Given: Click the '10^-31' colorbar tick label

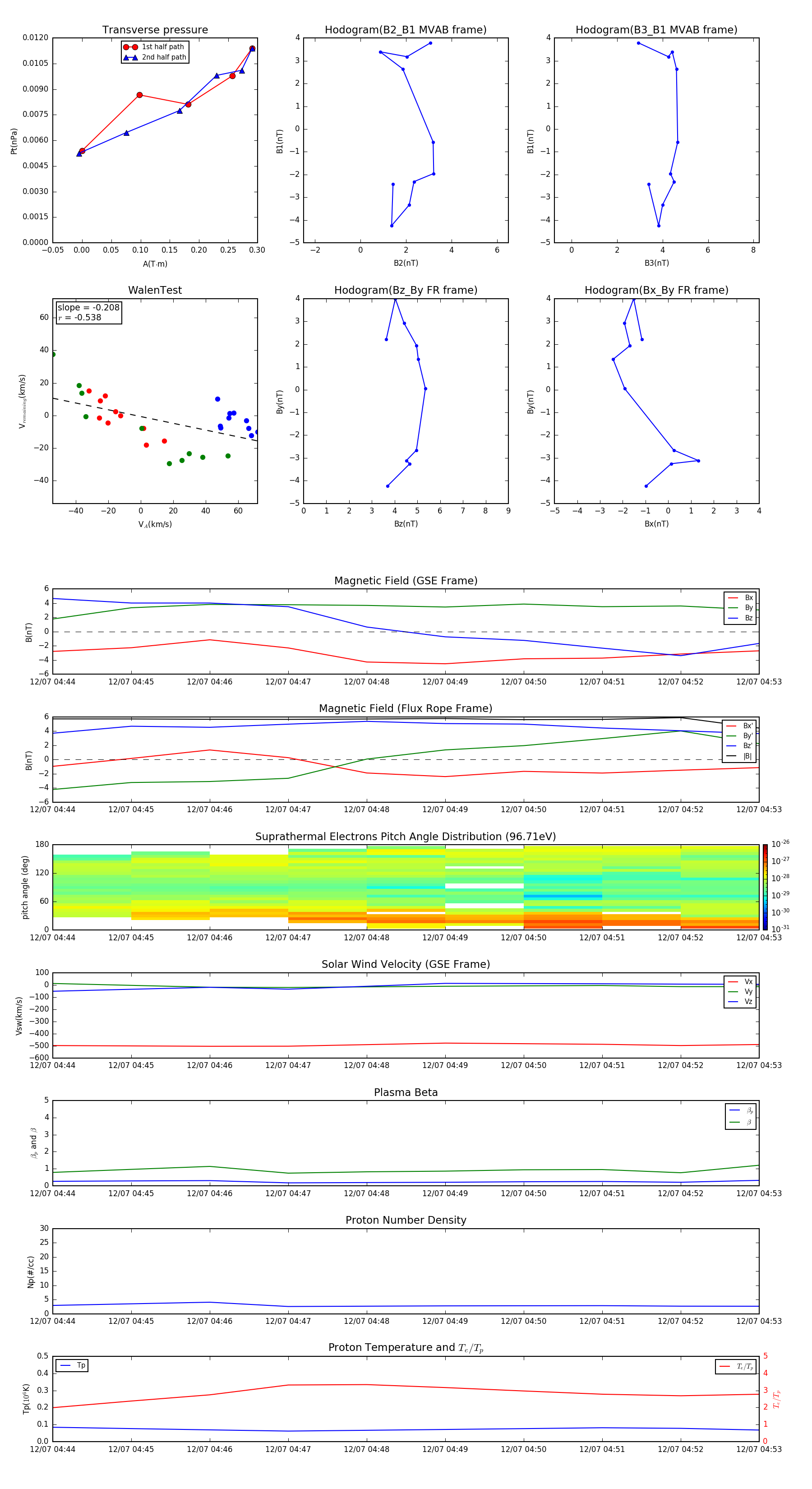Looking at the screenshot, I should point(780,929).
